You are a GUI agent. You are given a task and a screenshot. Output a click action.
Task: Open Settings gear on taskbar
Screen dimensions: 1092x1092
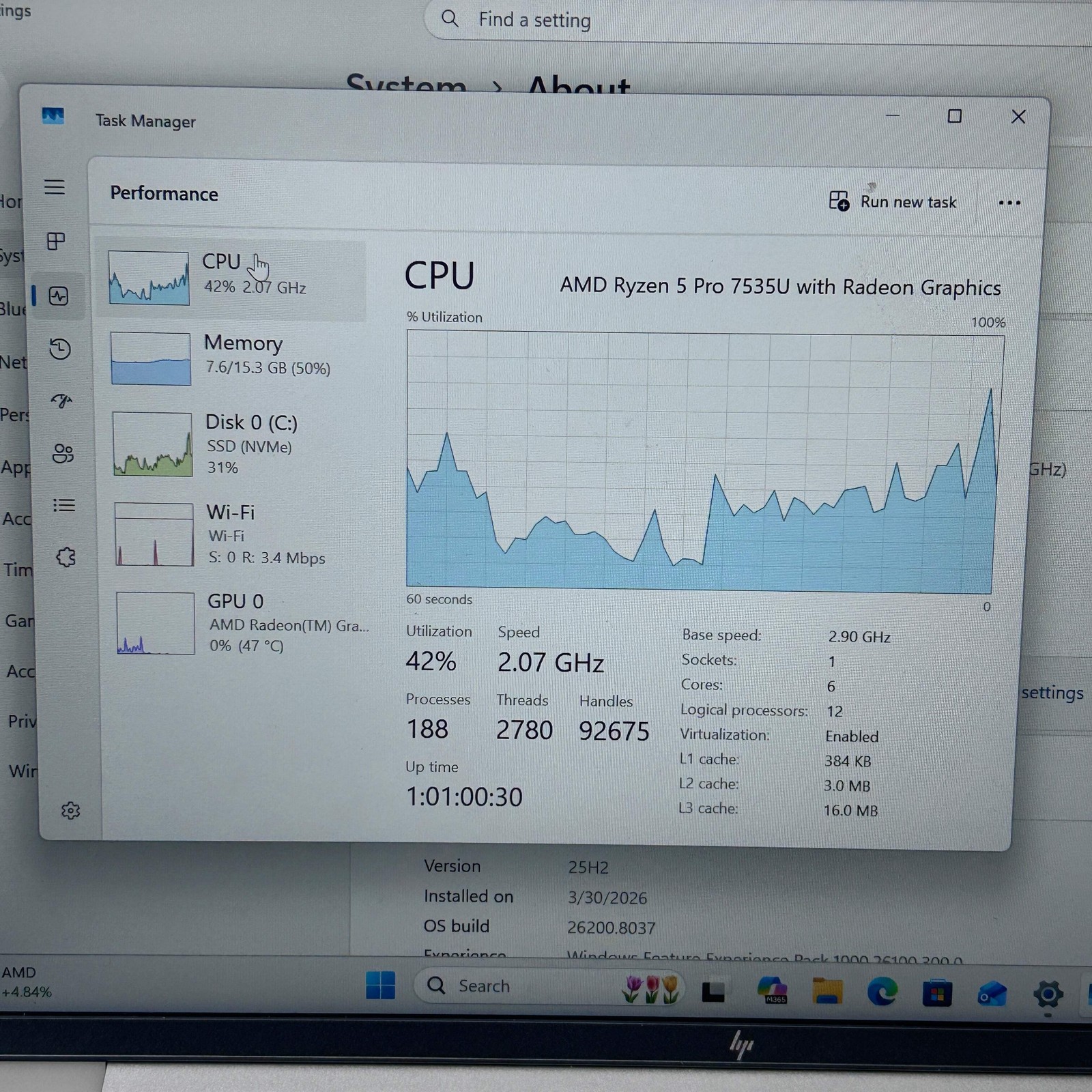point(1048,994)
